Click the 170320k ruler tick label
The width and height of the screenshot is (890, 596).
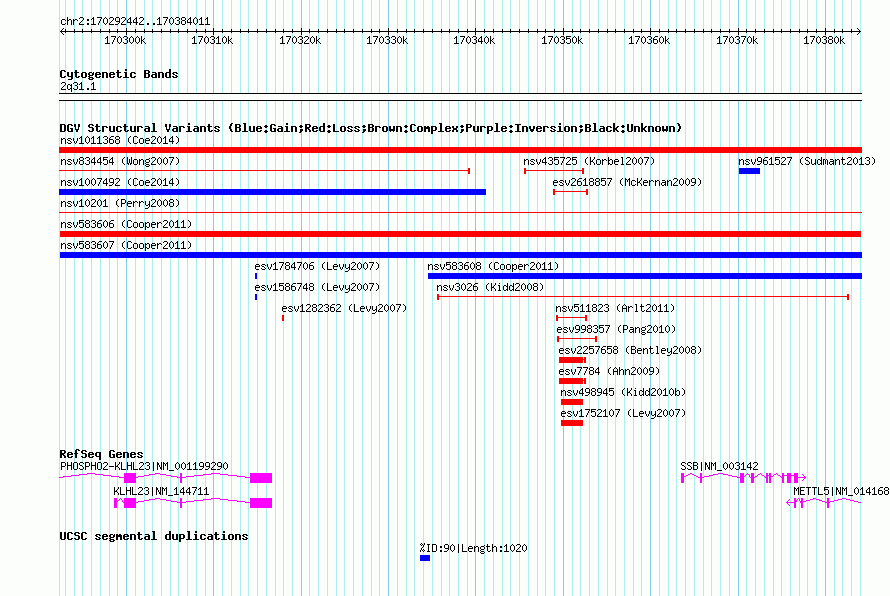pos(300,40)
